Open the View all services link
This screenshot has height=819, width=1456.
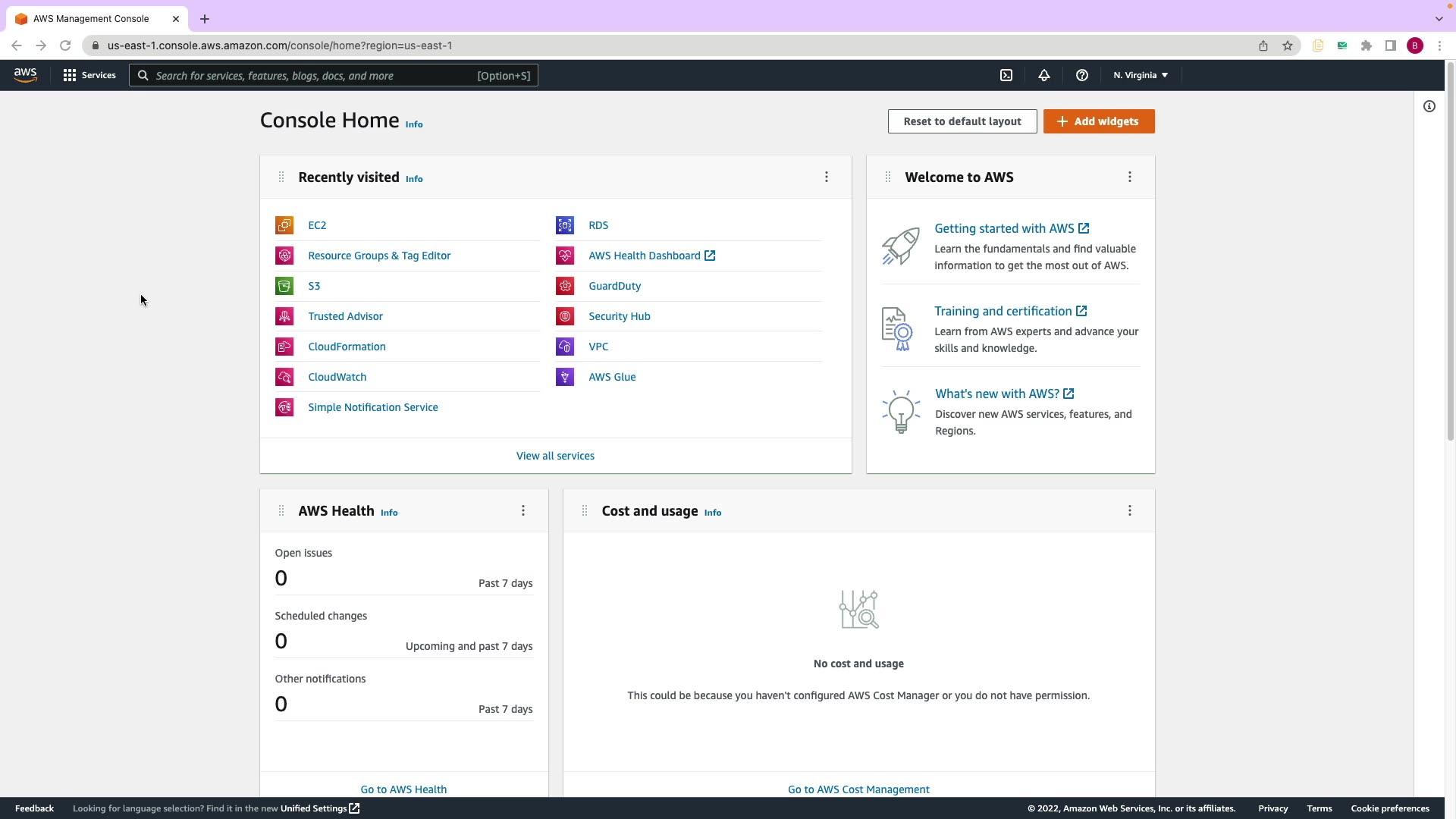555,456
